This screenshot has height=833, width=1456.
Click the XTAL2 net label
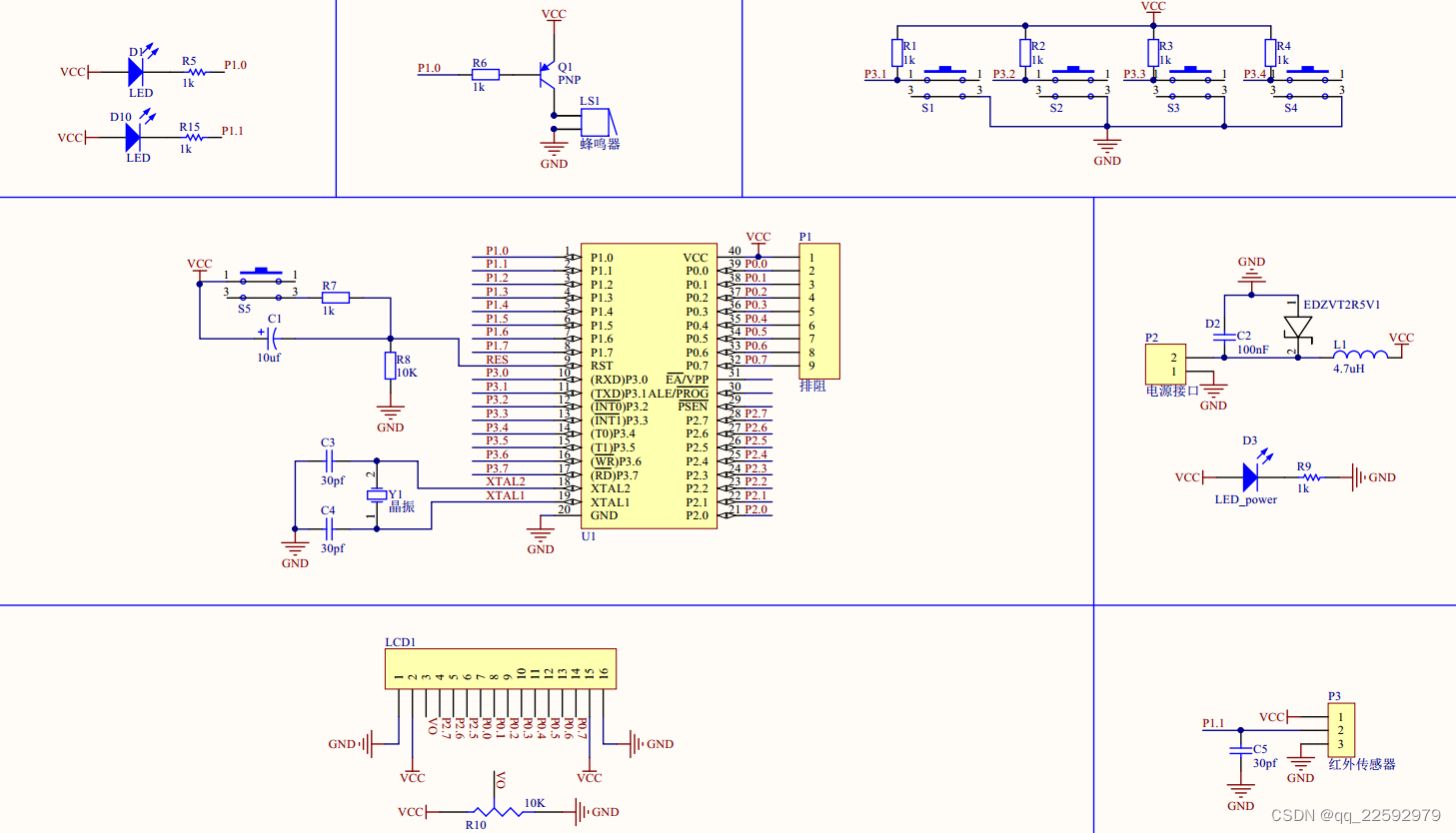pyautogui.click(x=506, y=481)
